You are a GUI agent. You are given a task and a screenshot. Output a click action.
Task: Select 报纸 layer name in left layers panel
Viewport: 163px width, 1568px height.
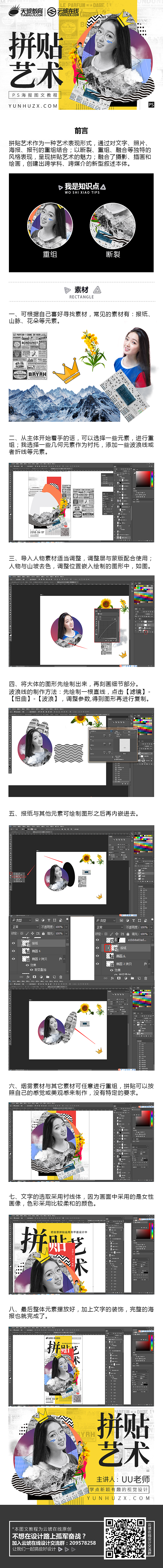pos(35,944)
